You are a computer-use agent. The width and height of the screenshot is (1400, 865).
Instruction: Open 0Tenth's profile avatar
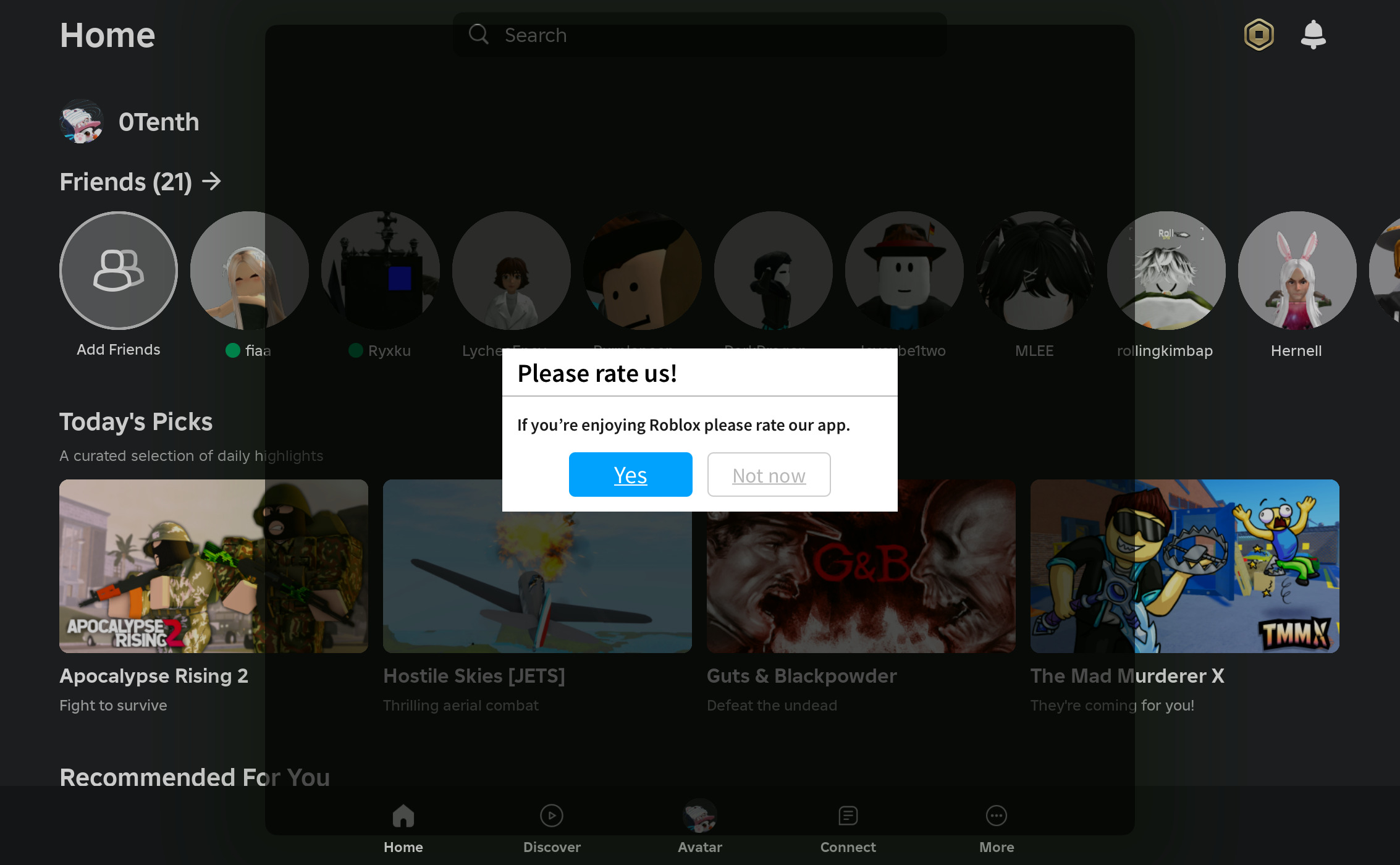click(82, 122)
